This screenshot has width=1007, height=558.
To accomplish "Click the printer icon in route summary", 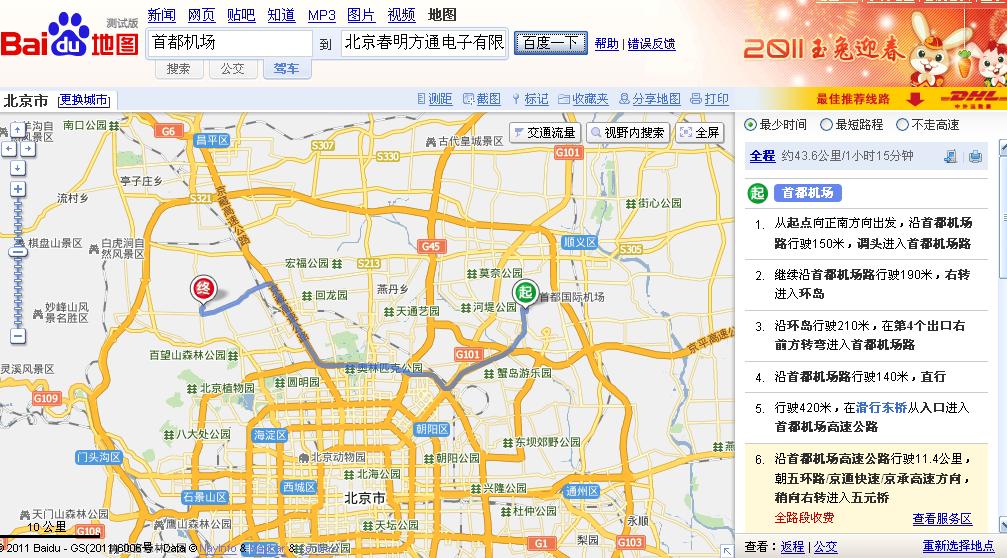I will pos(975,156).
